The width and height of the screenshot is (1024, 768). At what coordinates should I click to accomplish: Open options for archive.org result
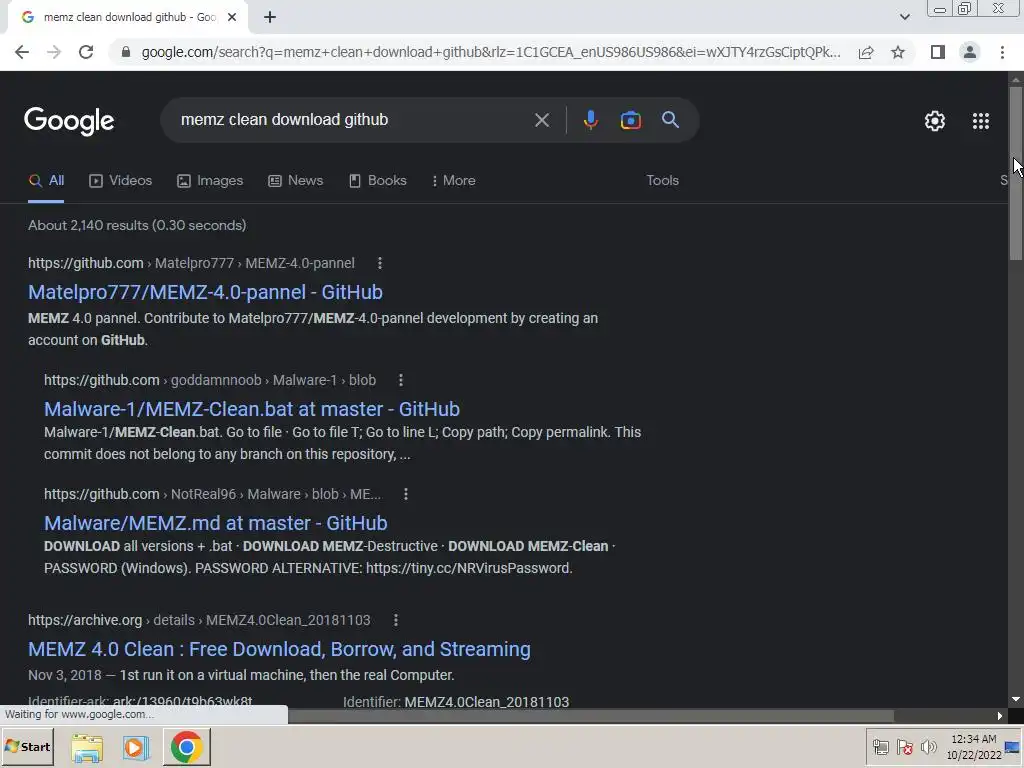[395, 620]
